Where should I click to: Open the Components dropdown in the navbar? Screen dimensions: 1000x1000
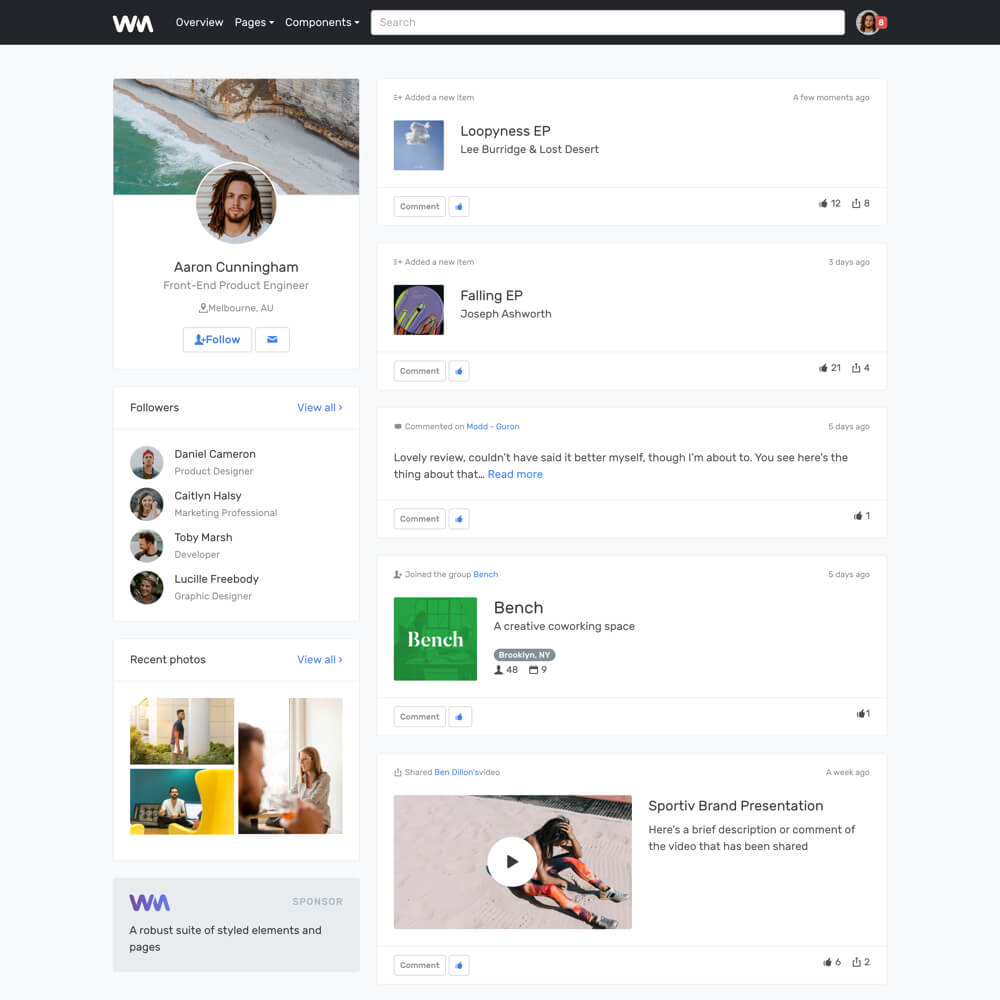(x=322, y=21)
